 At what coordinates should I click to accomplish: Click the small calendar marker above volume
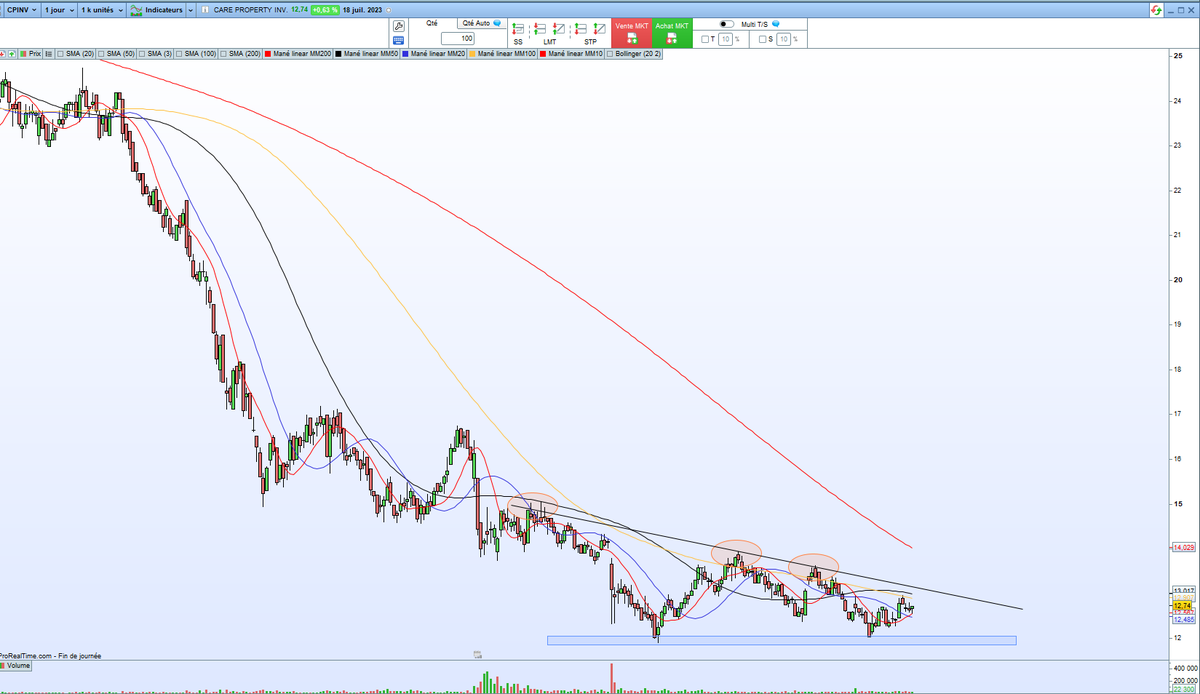478,655
